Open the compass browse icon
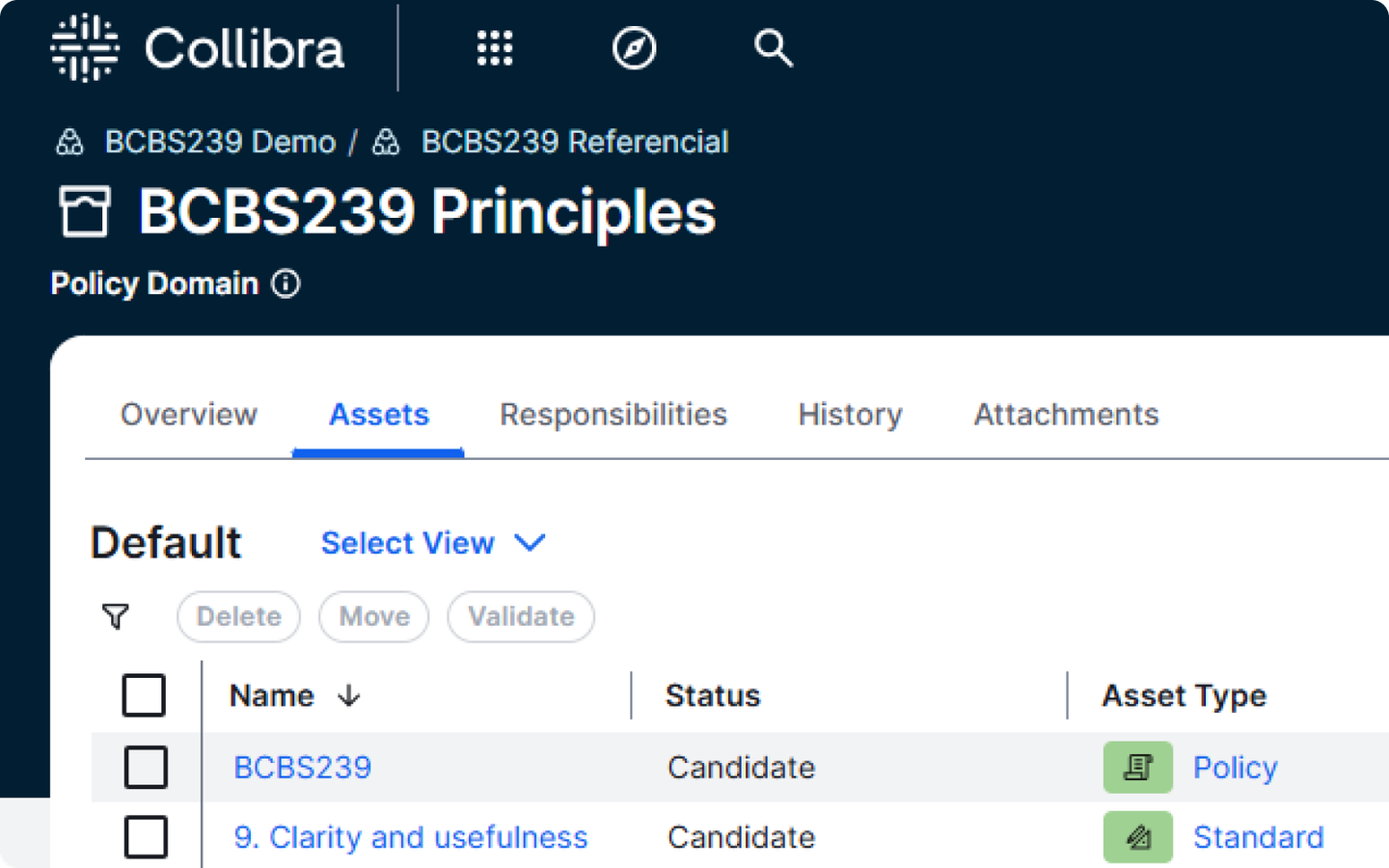The width and height of the screenshot is (1389, 868). point(634,47)
